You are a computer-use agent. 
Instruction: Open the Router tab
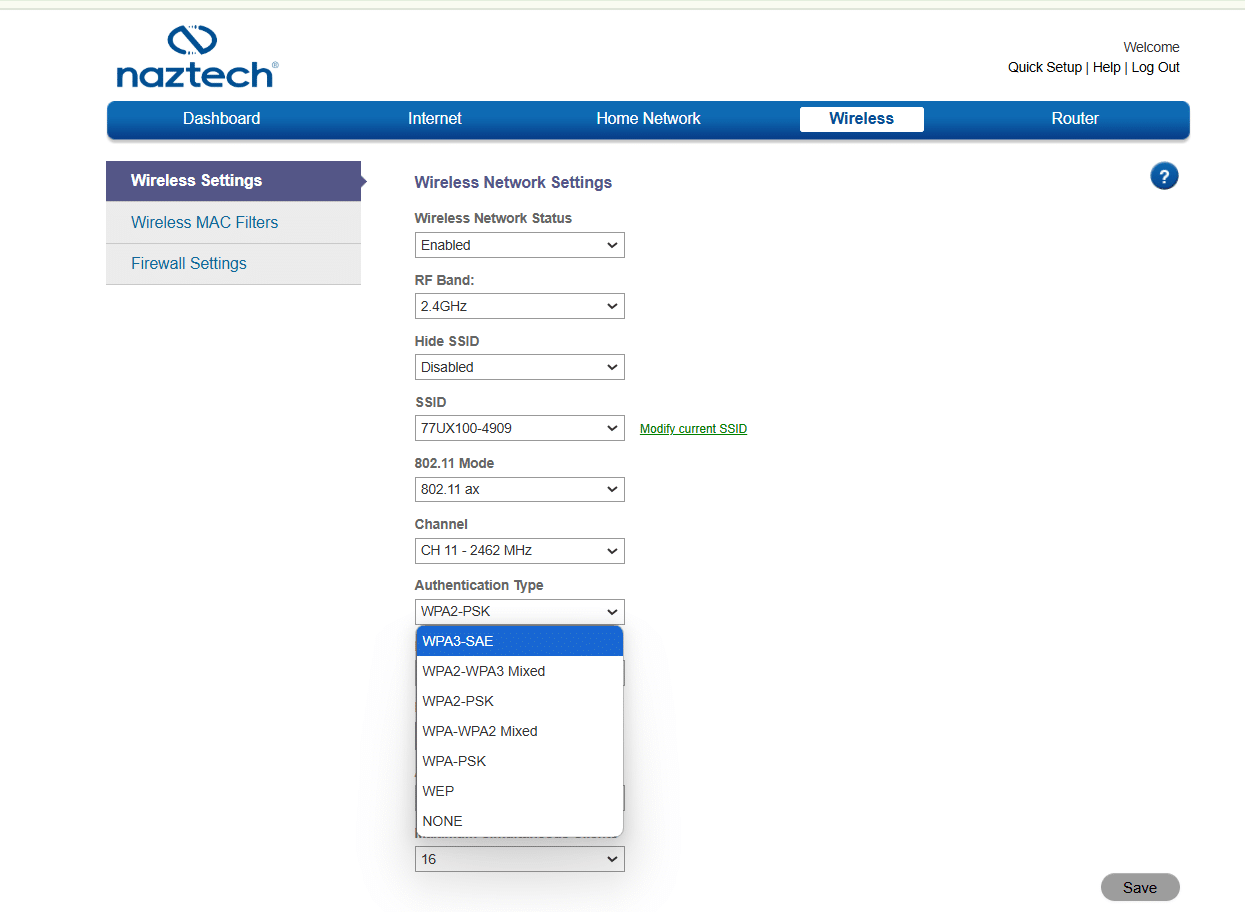[1075, 119]
